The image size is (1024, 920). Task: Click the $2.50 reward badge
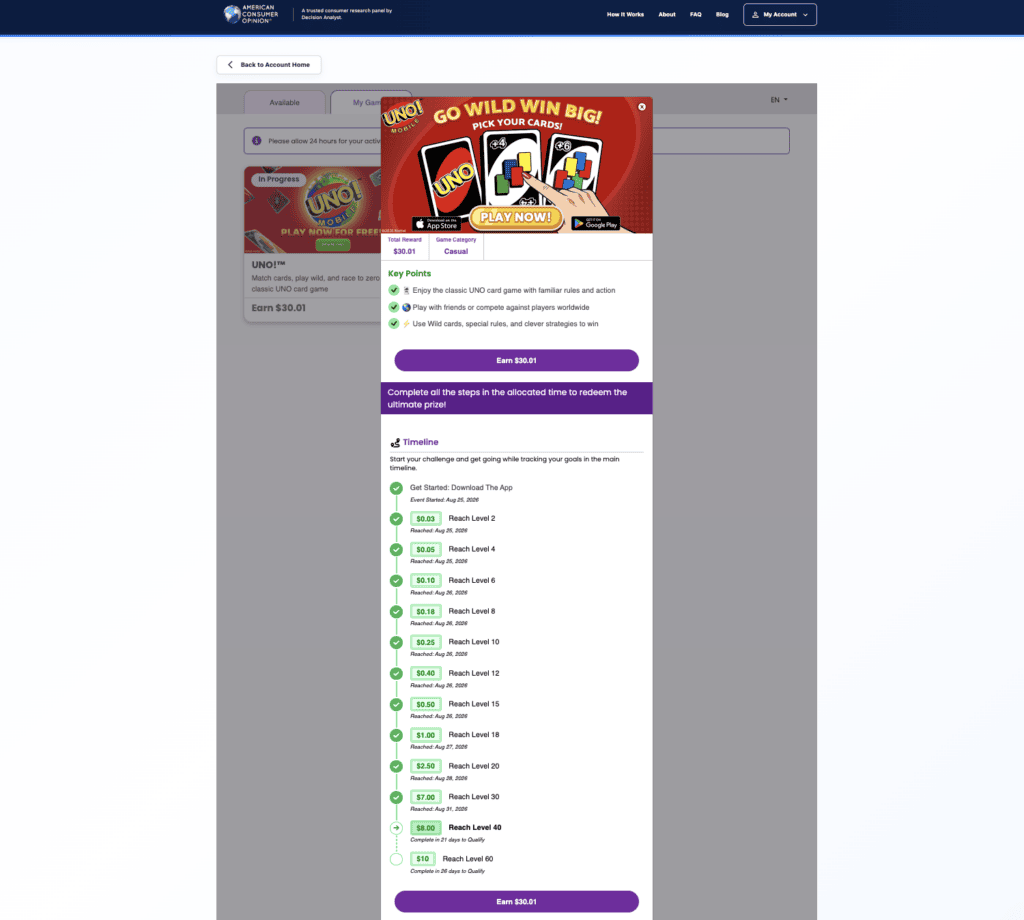coord(426,766)
